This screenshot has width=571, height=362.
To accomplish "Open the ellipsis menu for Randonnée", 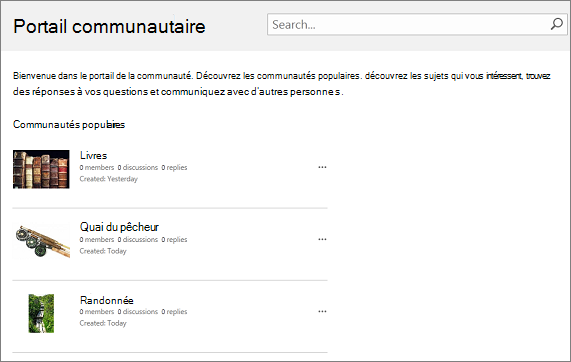I will 322,311.
